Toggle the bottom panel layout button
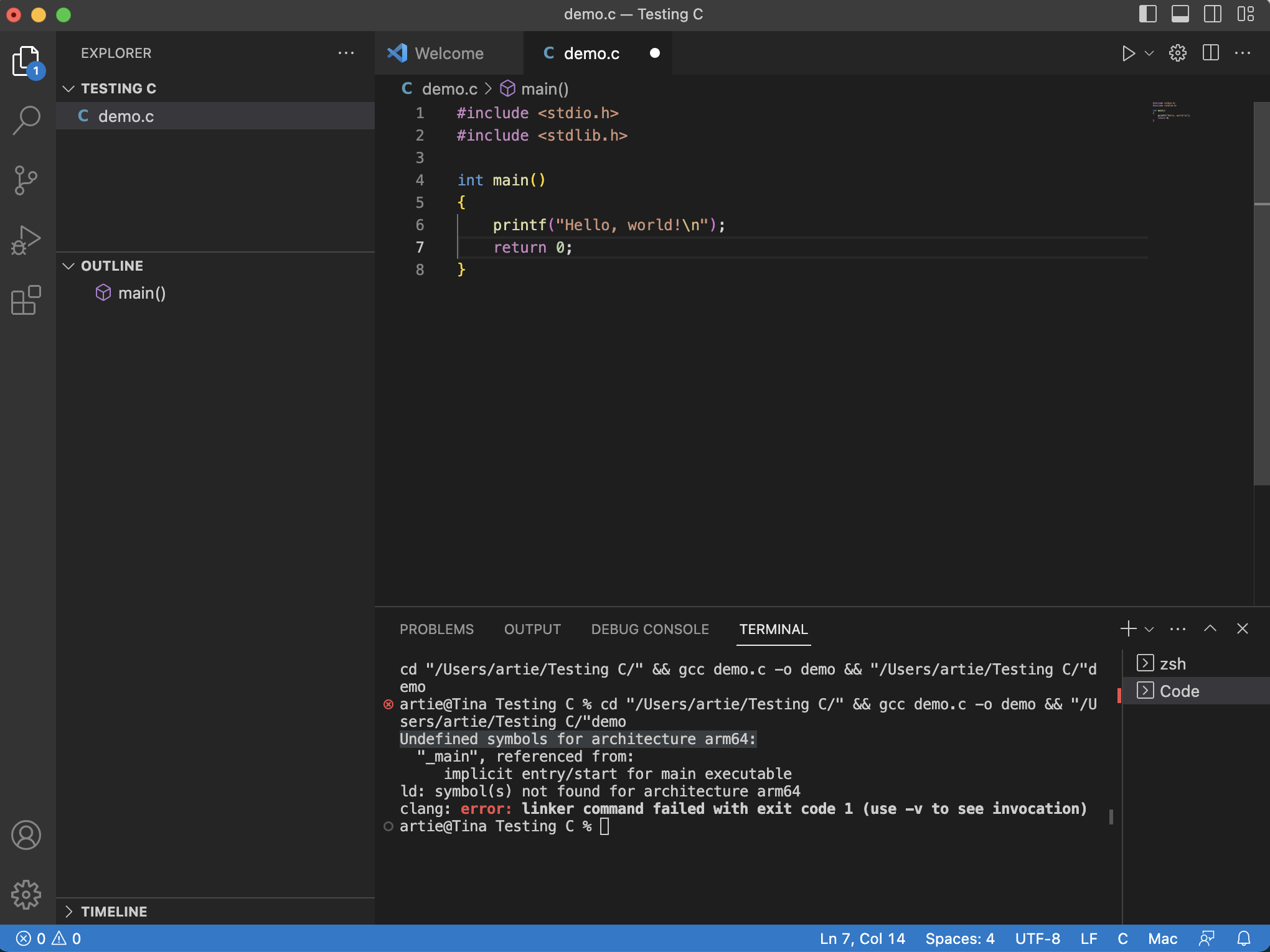This screenshot has height=952, width=1270. pos(1180,14)
